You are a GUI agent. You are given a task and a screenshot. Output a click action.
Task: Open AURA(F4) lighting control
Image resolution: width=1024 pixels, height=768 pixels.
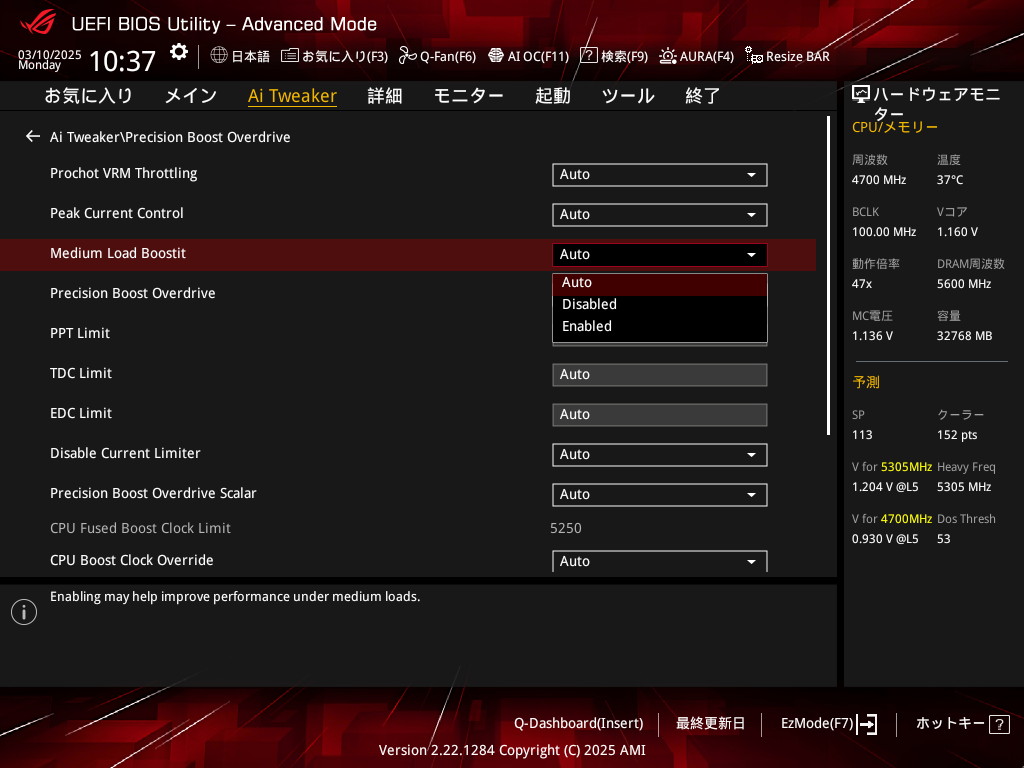(696, 56)
